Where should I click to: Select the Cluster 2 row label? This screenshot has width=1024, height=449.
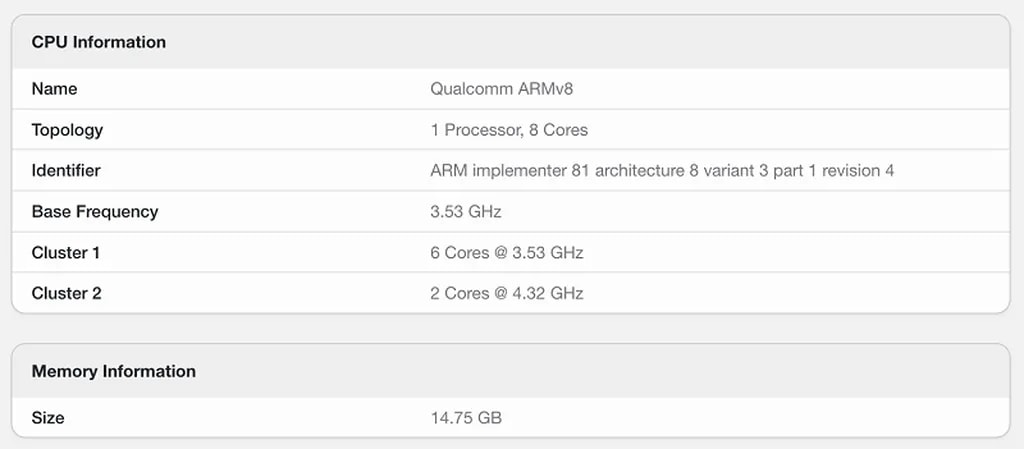[x=66, y=294]
